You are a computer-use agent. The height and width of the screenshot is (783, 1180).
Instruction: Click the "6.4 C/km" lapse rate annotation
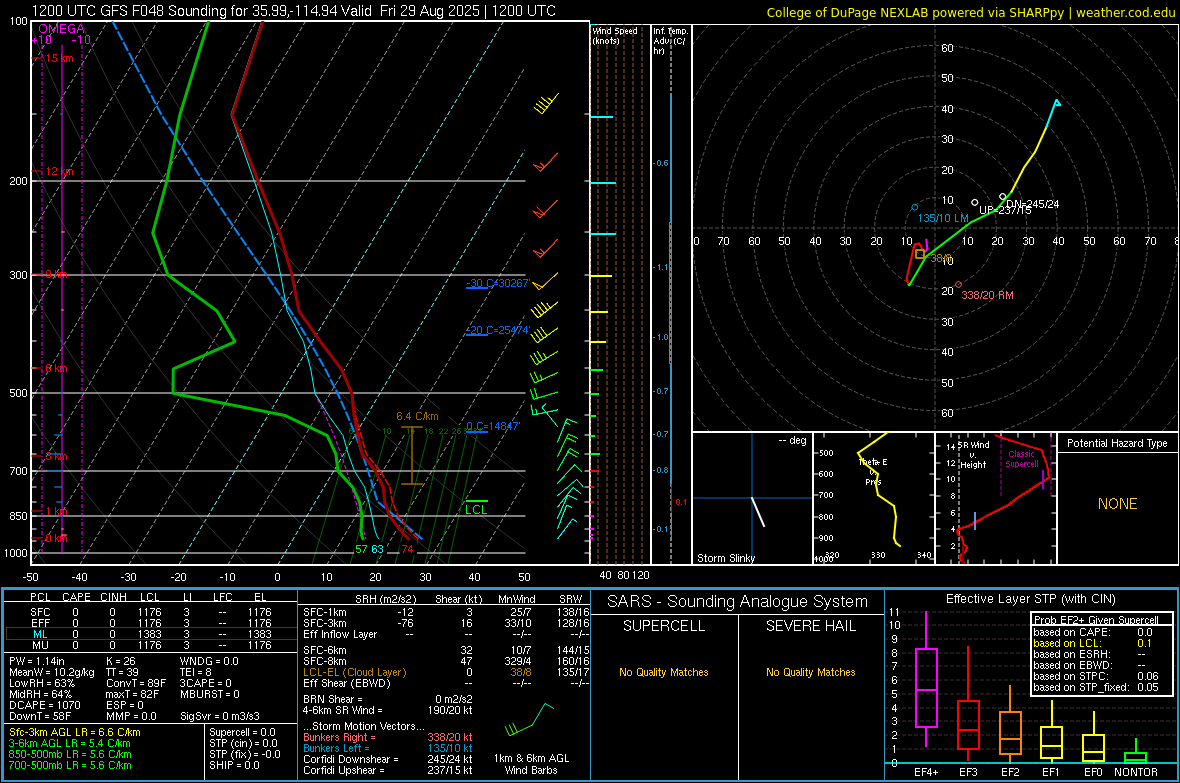tap(417, 416)
